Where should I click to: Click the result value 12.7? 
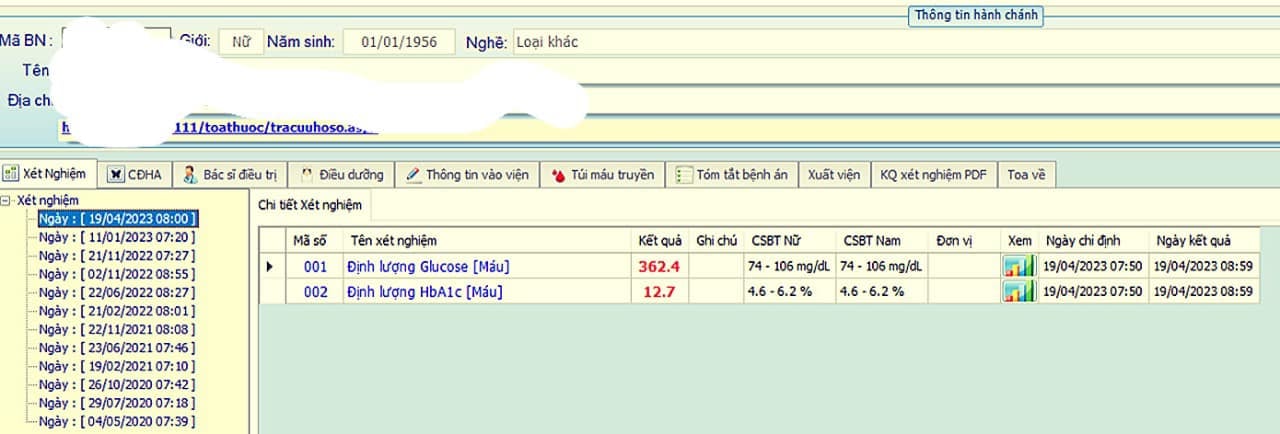pos(659,292)
